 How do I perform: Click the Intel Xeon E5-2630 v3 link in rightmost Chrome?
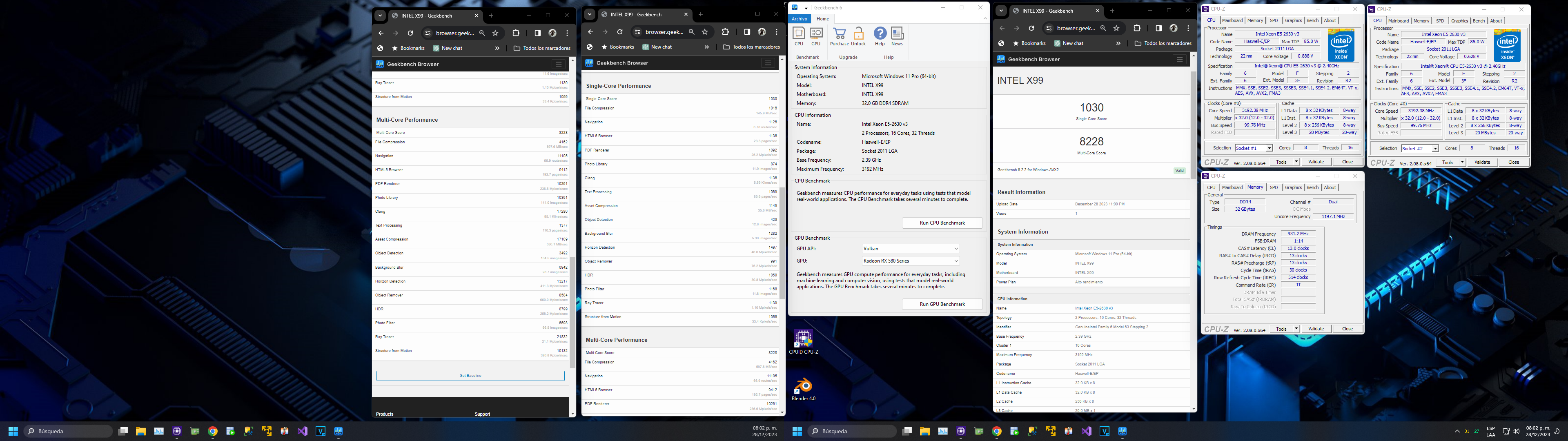[1094, 308]
